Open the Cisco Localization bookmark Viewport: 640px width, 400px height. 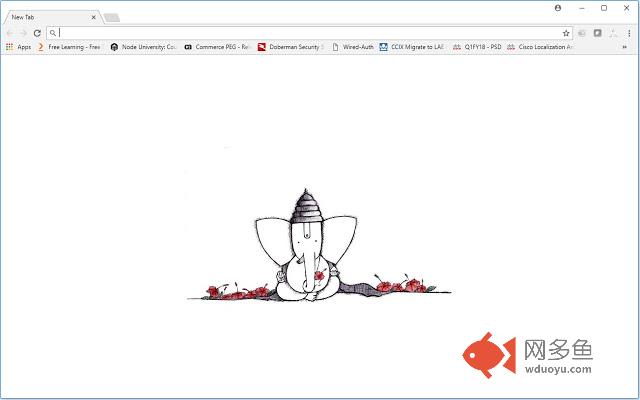tap(540, 47)
